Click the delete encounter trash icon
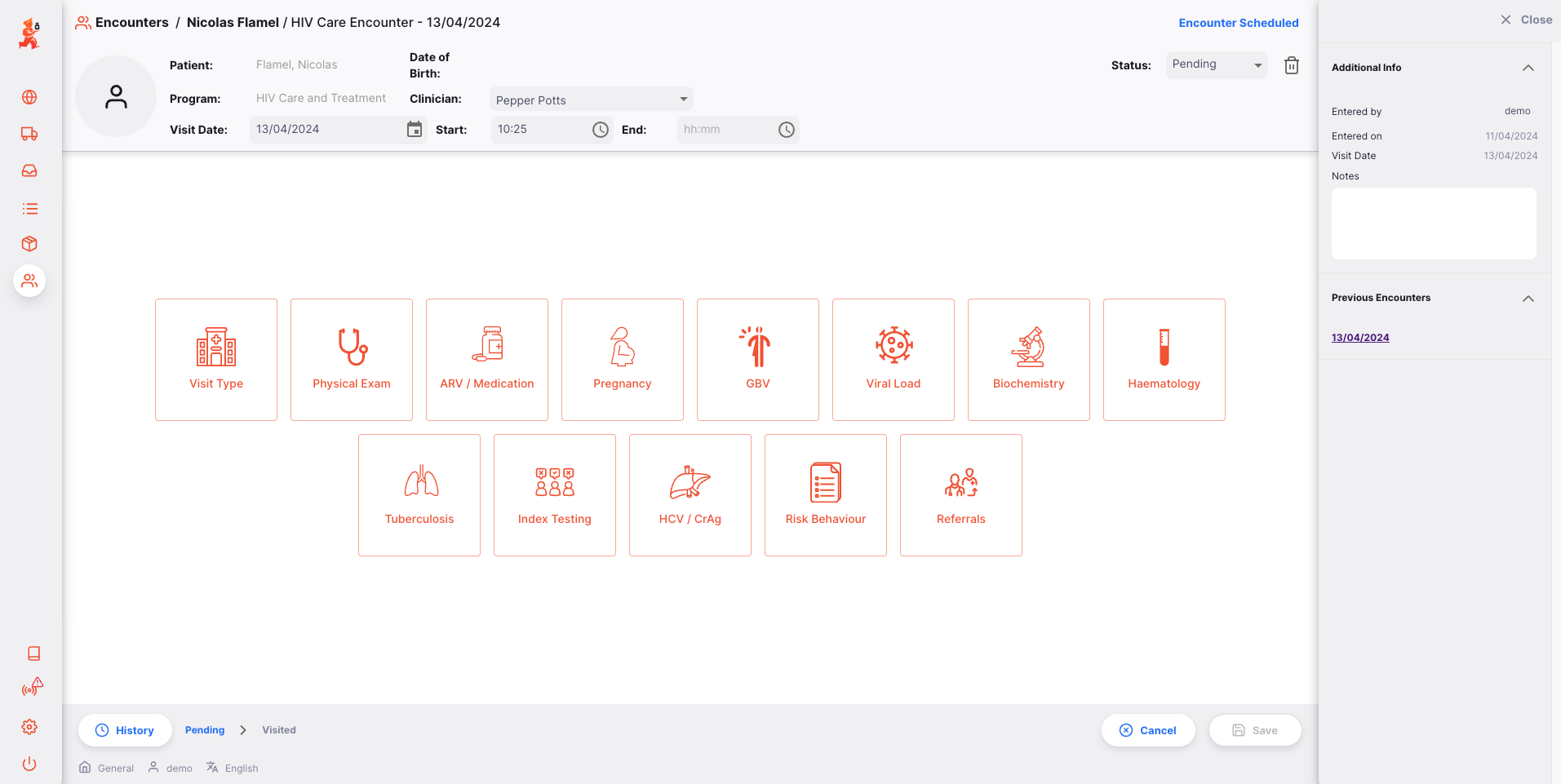 (1291, 65)
